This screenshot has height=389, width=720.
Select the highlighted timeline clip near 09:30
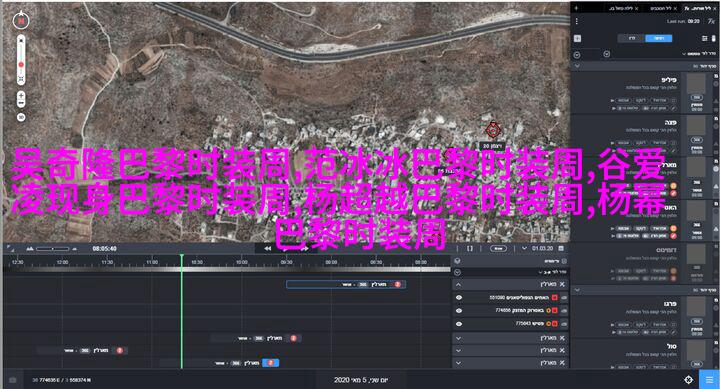[x=346, y=284]
